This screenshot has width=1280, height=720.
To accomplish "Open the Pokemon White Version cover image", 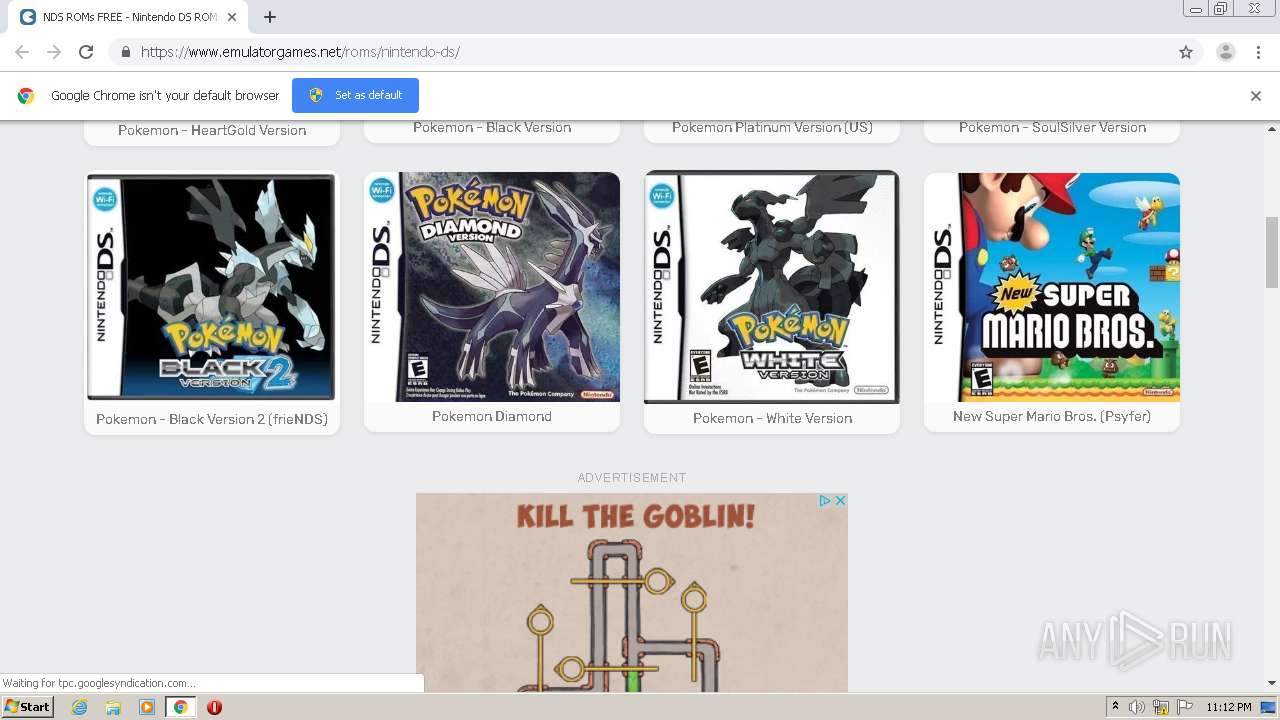I will [x=772, y=287].
